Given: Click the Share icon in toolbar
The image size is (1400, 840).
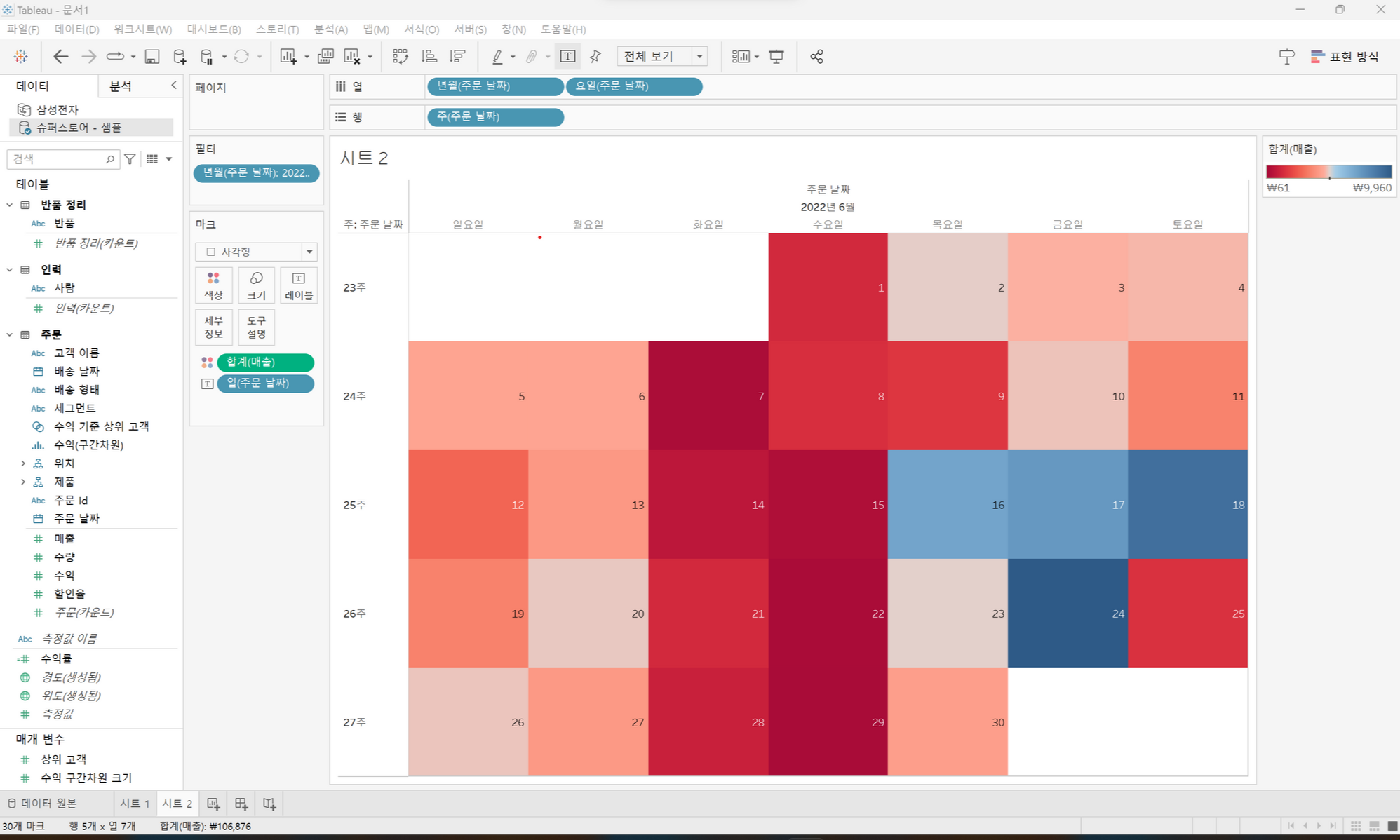Looking at the screenshot, I should [816, 57].
